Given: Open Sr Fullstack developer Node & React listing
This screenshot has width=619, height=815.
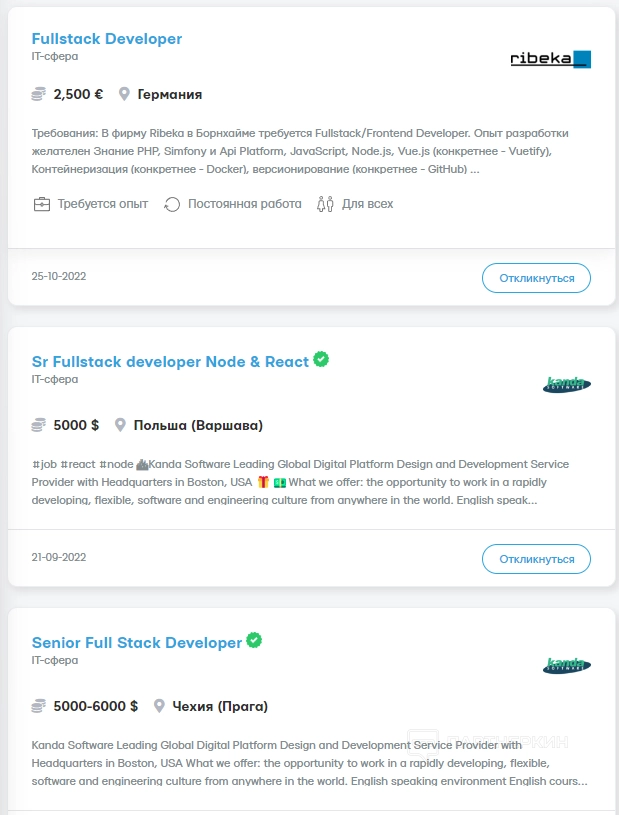Looking at the screenshot, I should (170, 362).
